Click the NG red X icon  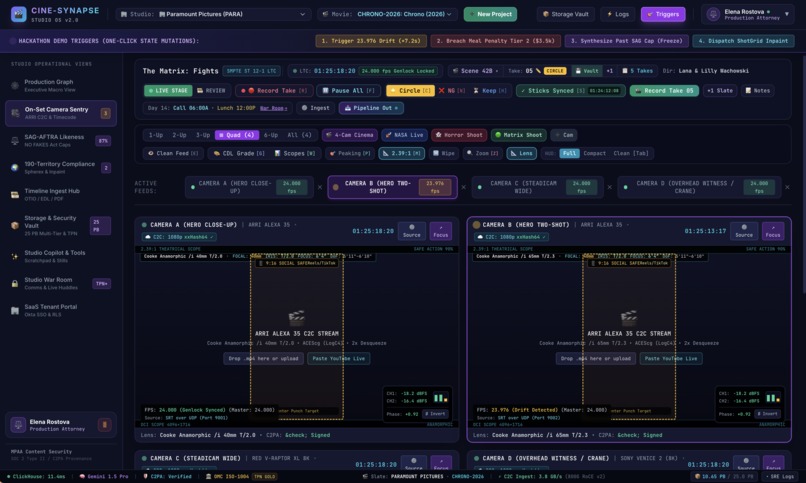point(441,90)
